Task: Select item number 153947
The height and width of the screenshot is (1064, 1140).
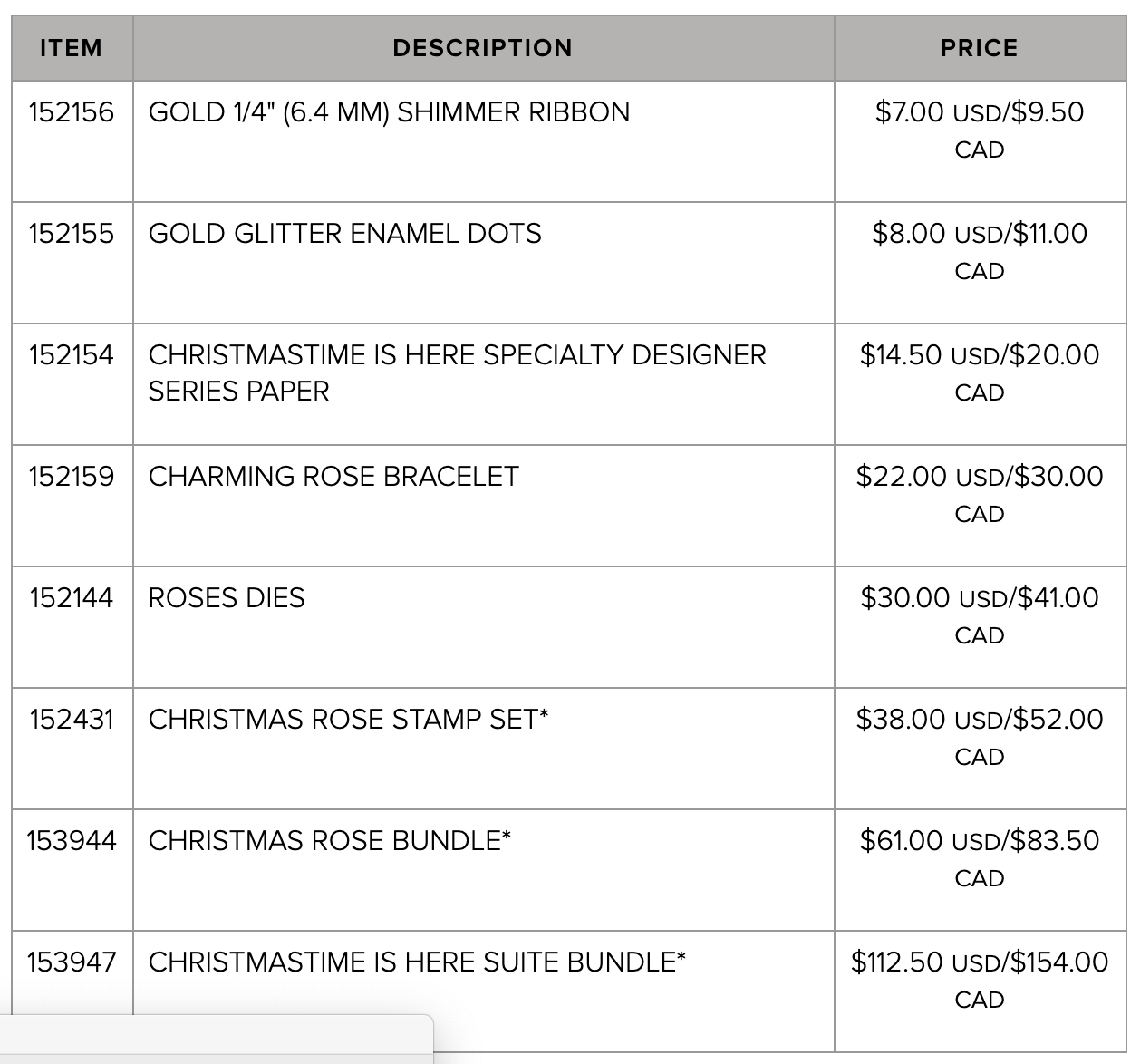Action: tap(72, 962)
